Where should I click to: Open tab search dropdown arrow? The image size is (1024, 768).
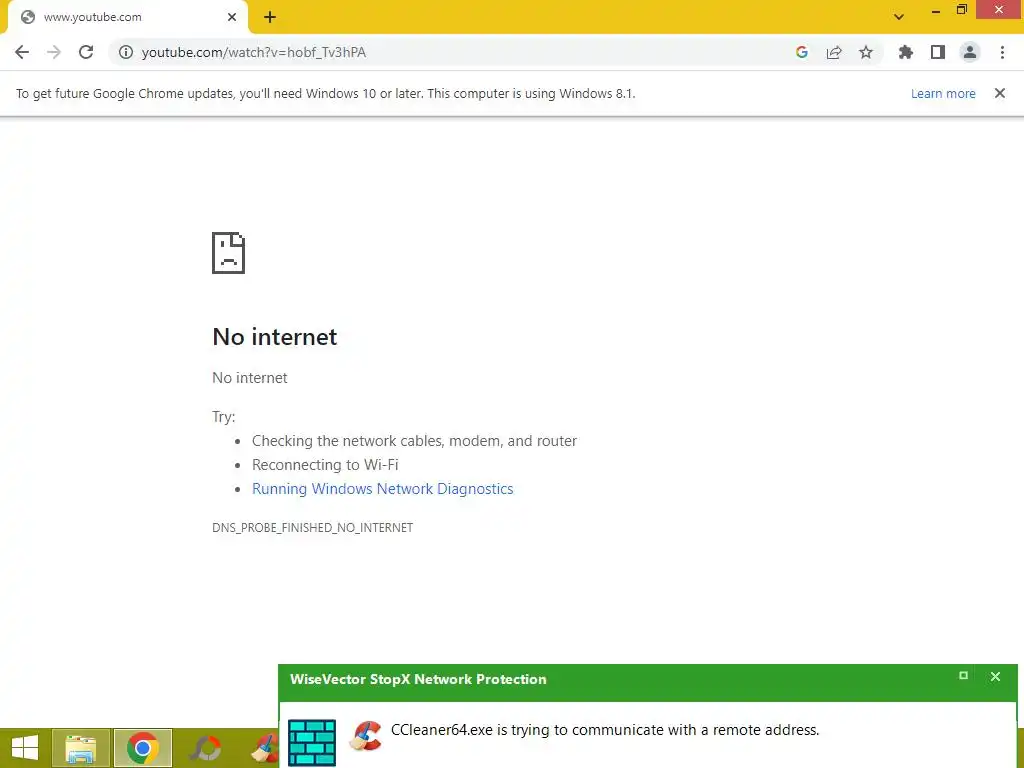899,17
